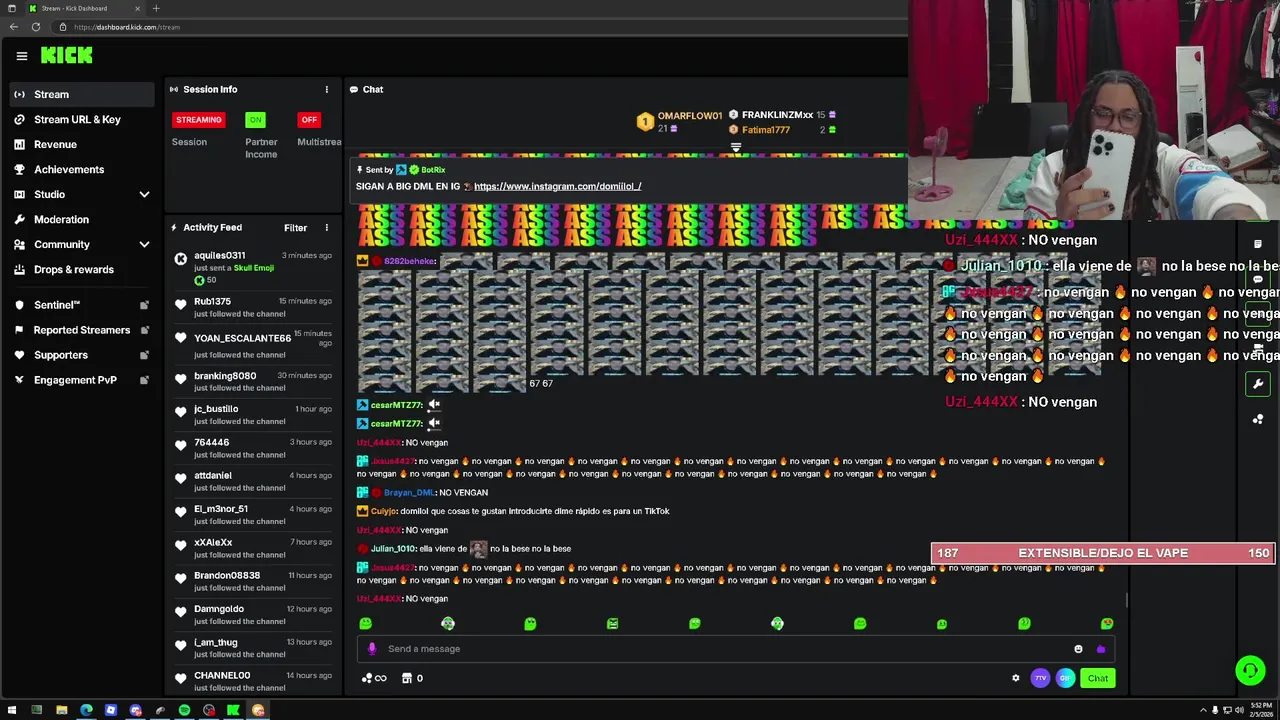The height and width of the screenshot is (720, 1280).
Task: Collapse the chat leaderboard arrow
Action: coord(736,148)
